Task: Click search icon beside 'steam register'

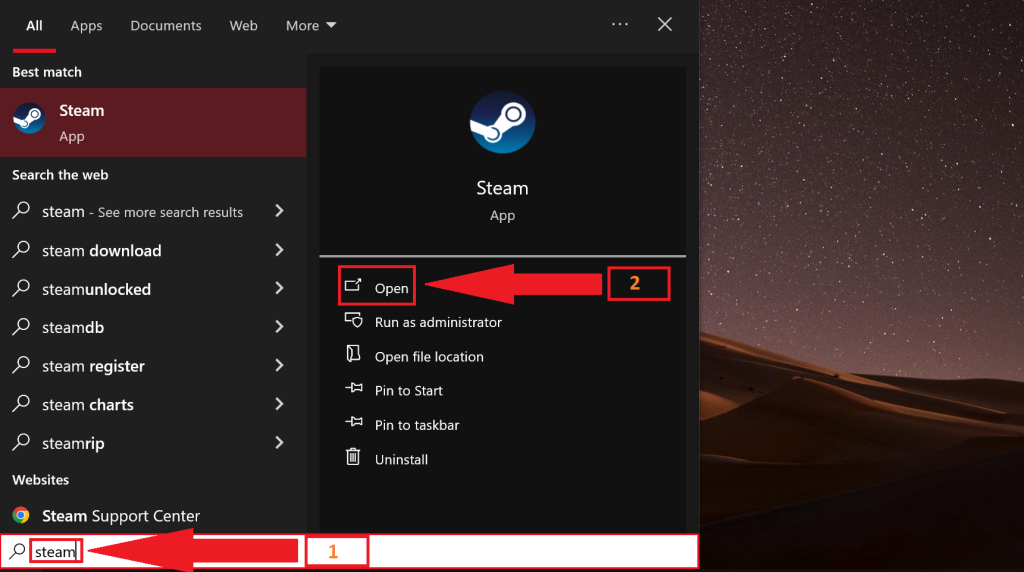Action: click(21, 365)
